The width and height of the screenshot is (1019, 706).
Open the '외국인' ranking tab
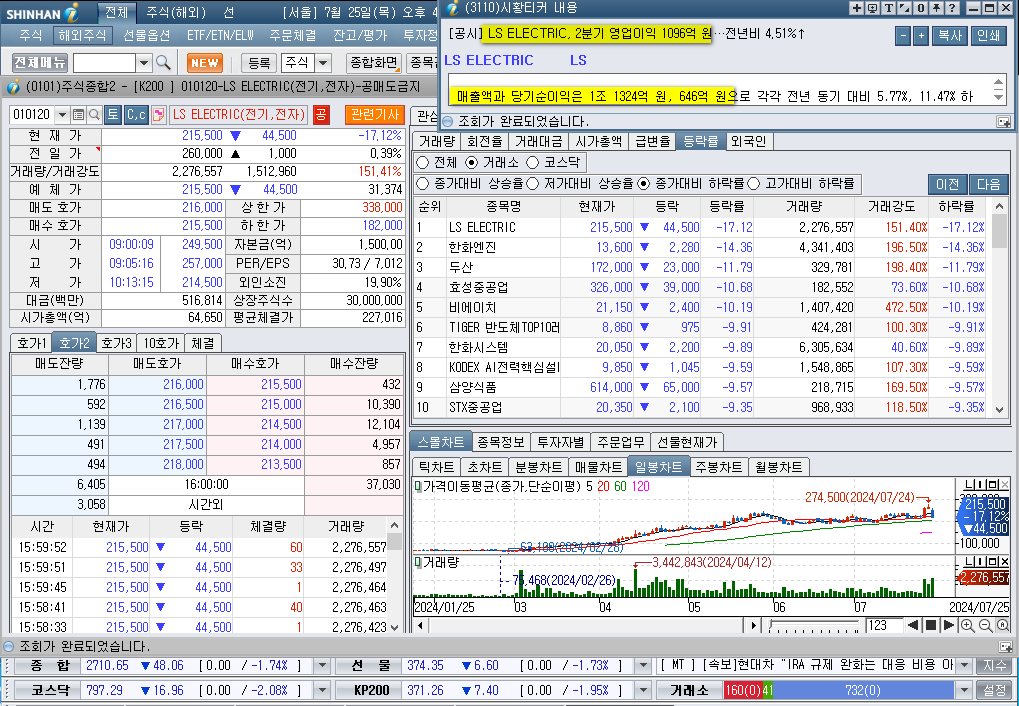coord(747,142)
